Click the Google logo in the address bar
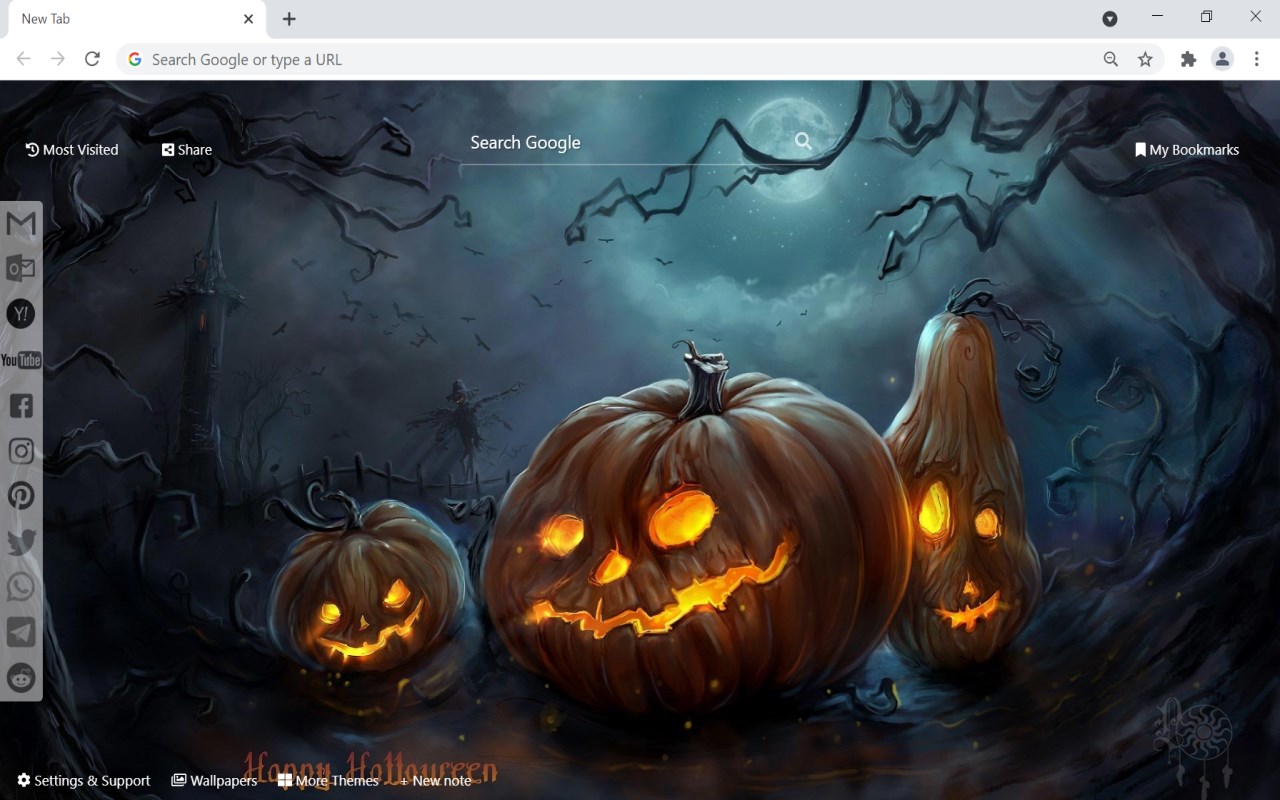The height and width of the screenshot is (800, 1280). [x=135, y=59]
